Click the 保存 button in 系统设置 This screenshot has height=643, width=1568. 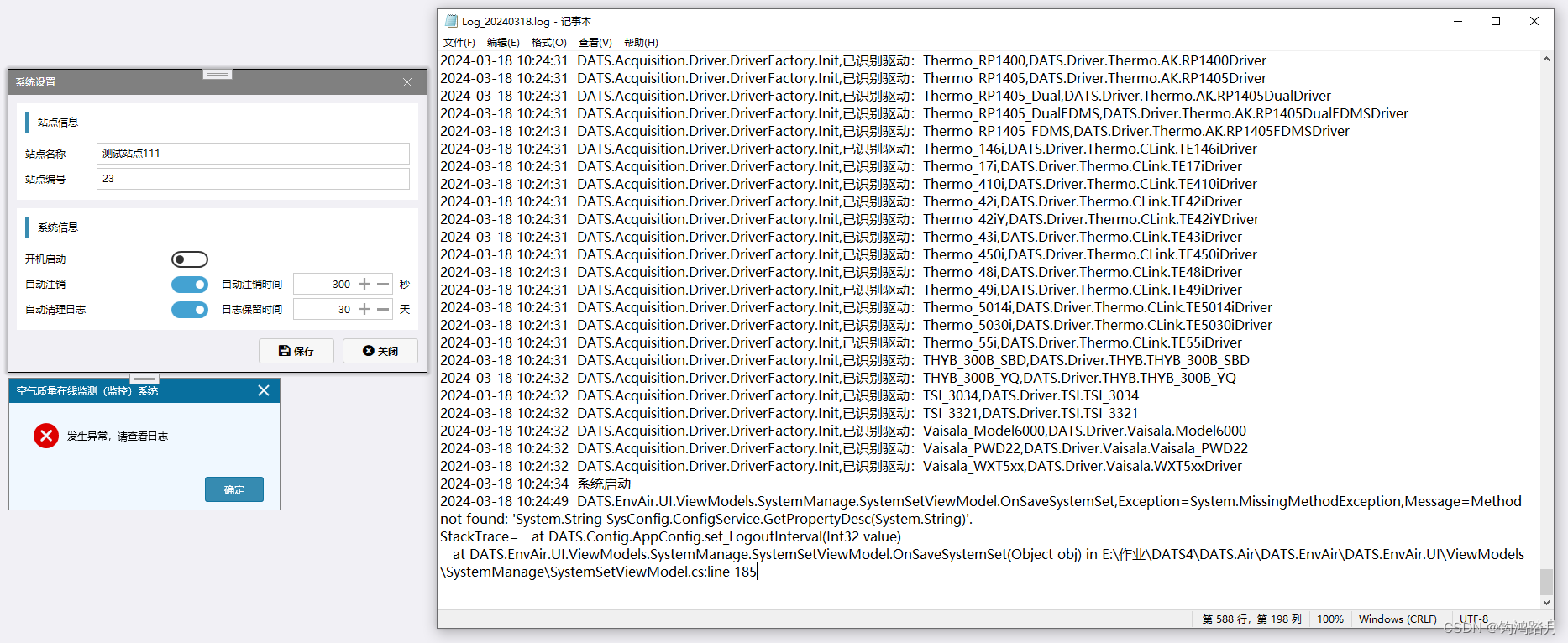pos(296,351)
